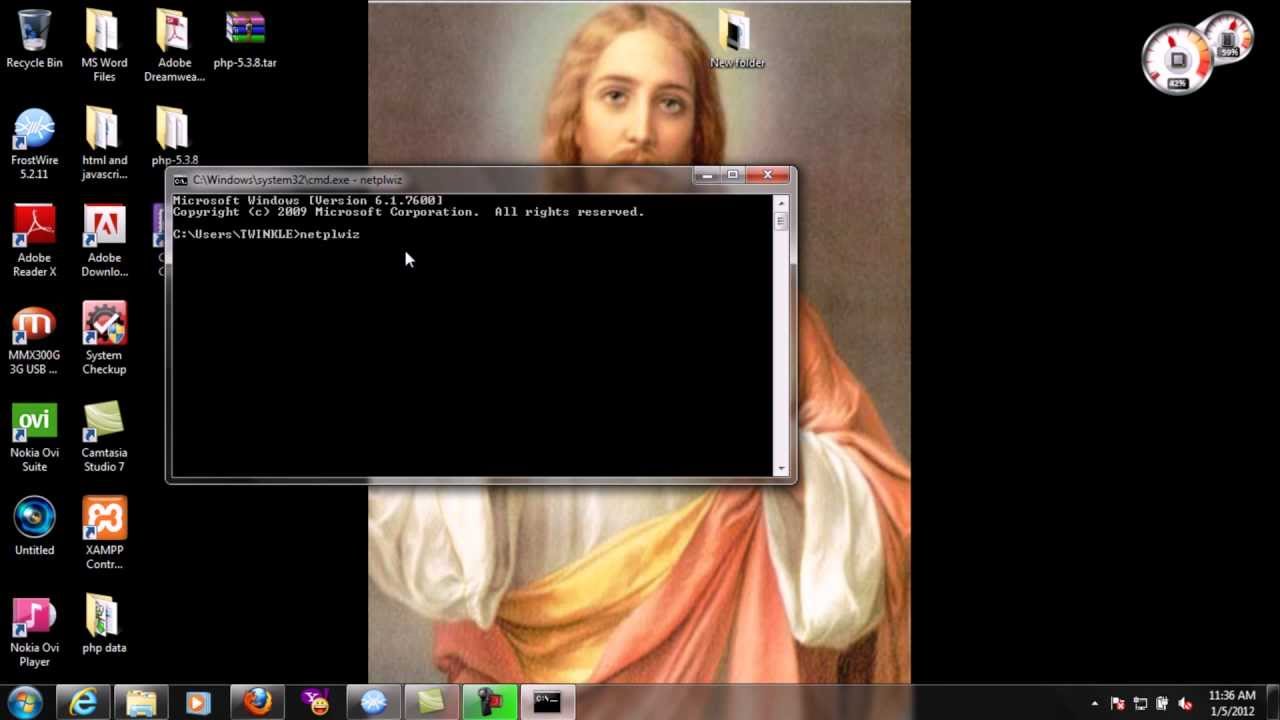Open the clock showing 11:36 AM

(x=1231, y=703)
